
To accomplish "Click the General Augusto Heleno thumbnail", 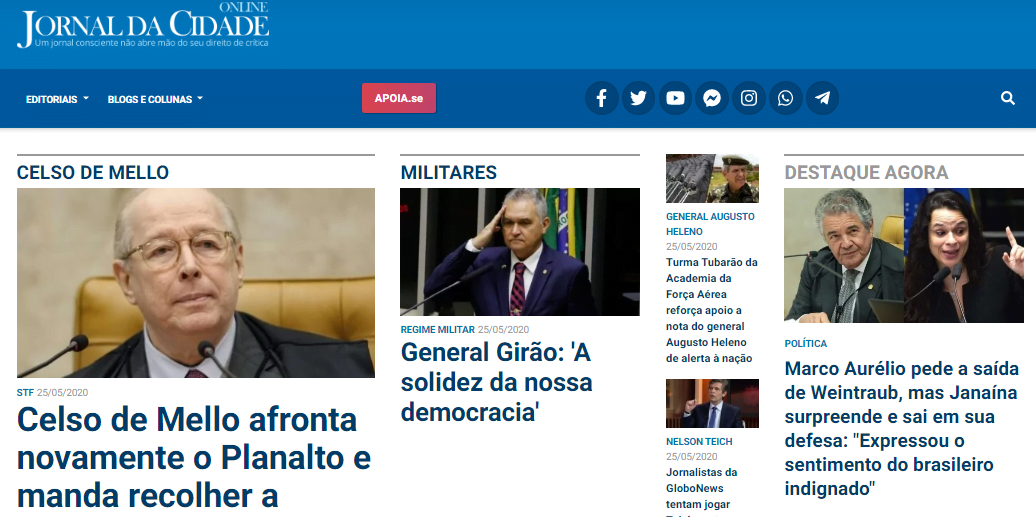I will pos(712,179).
